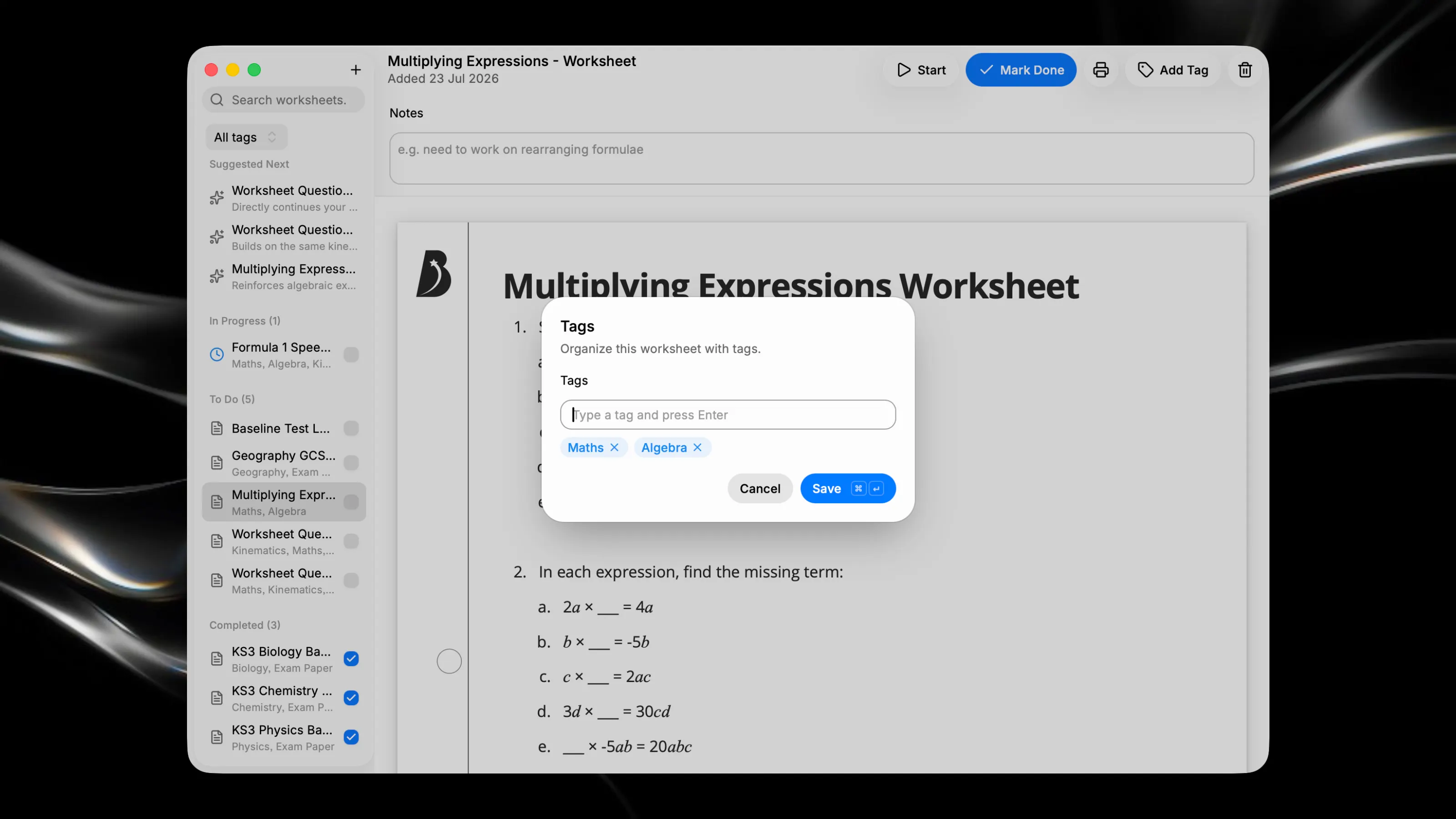Click the logo on the worksheet page
Viewport: 1456px width, 819px height.
click(434, 273)
